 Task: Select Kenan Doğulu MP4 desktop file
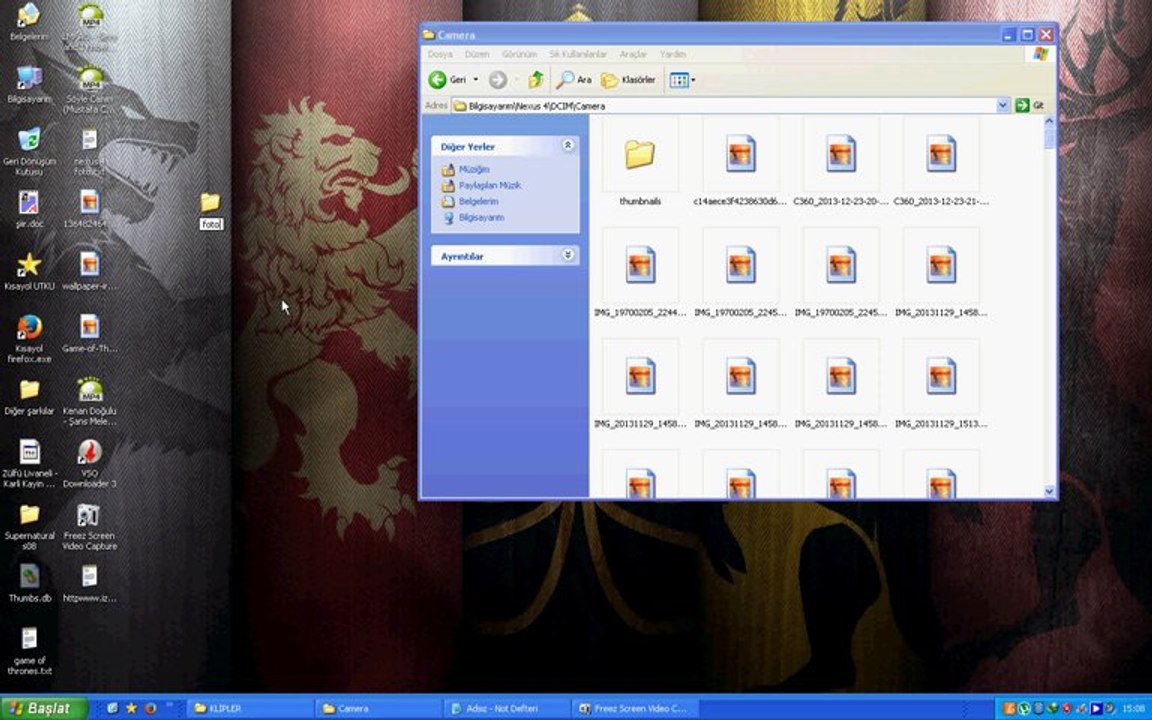90,401
